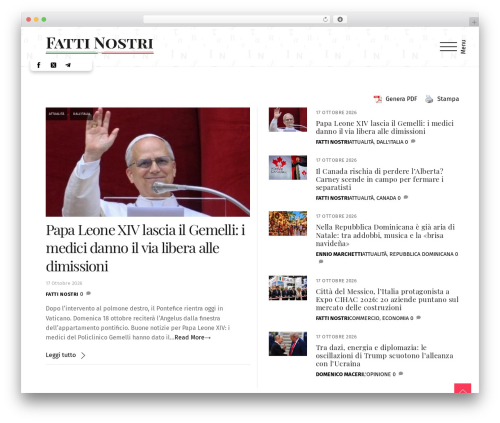Click comment bubble on Canada Alberta article
Viewport: 500px width, 423px height.
(406, 197)
